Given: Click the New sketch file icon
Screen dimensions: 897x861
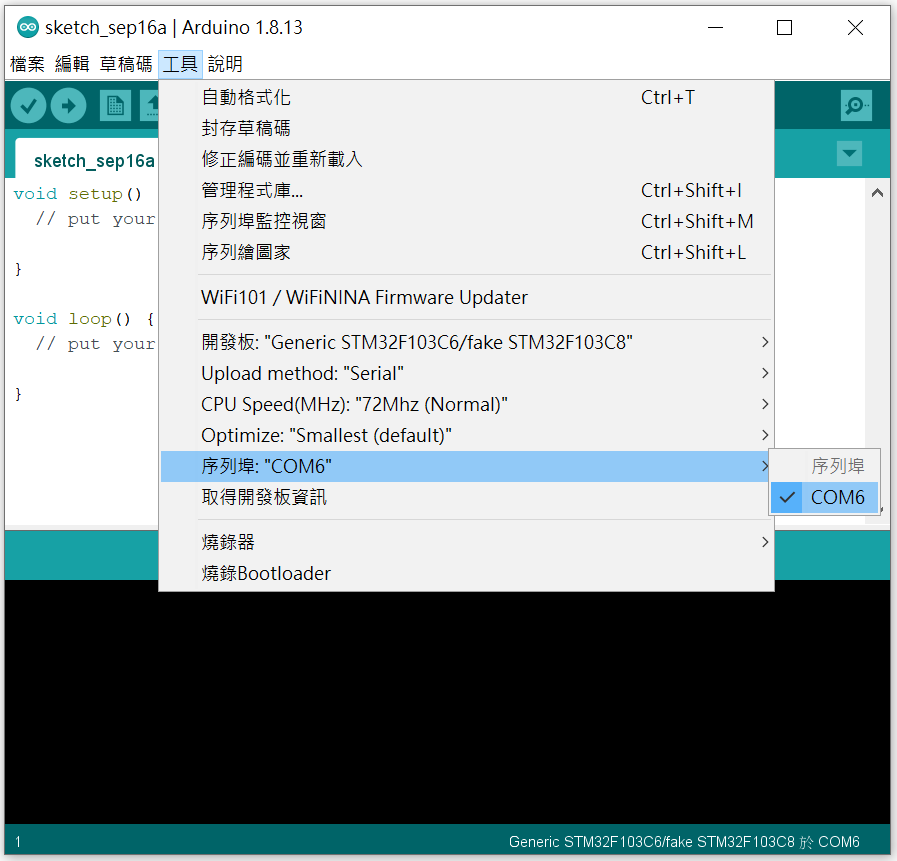Looking at the screenshot, I should pyautogui.click(x=116, y=106).
